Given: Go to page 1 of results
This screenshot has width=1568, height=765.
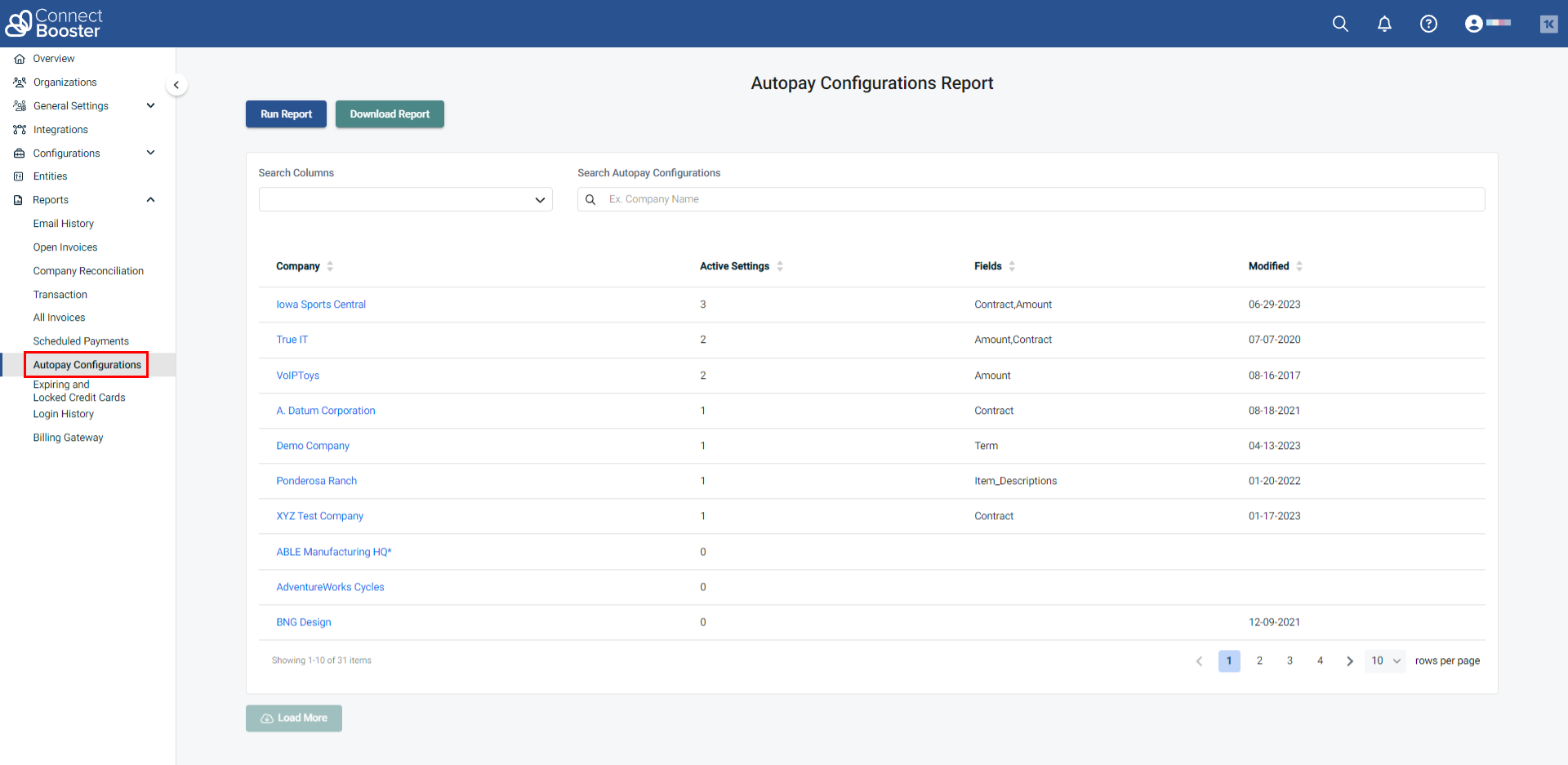Looking at the screenshot, I should 1229,661.
